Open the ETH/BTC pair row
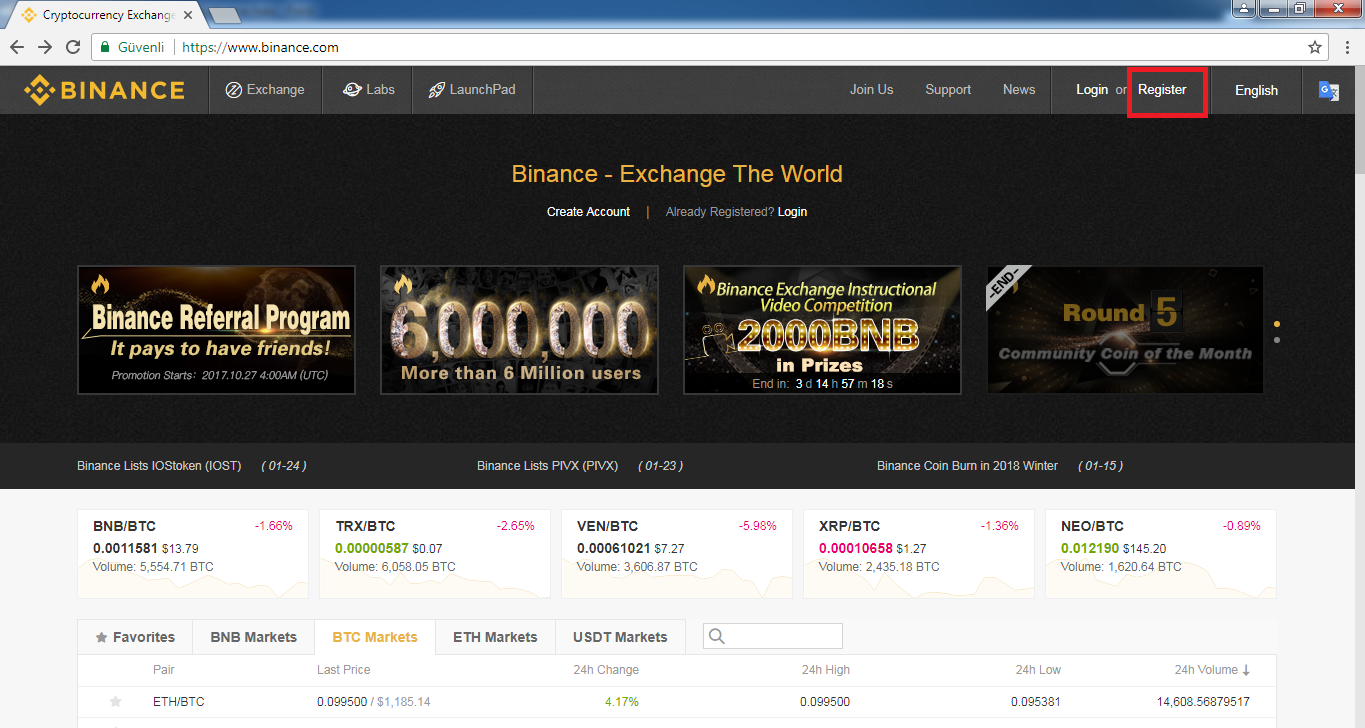The image size is (1365, 728). [x=677, y=702]
